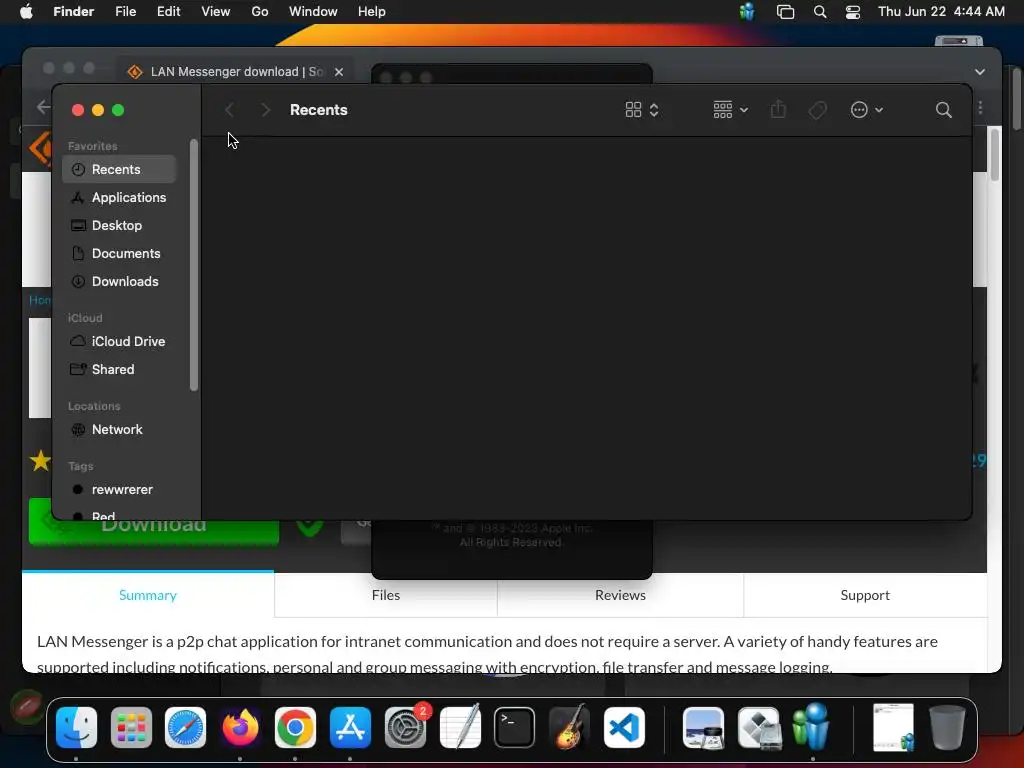Open iCloud Drive in sidebar
Image resolution: width=1024 pixels, height=768 pixels.
pyautogui.click(x=119, y=342)
